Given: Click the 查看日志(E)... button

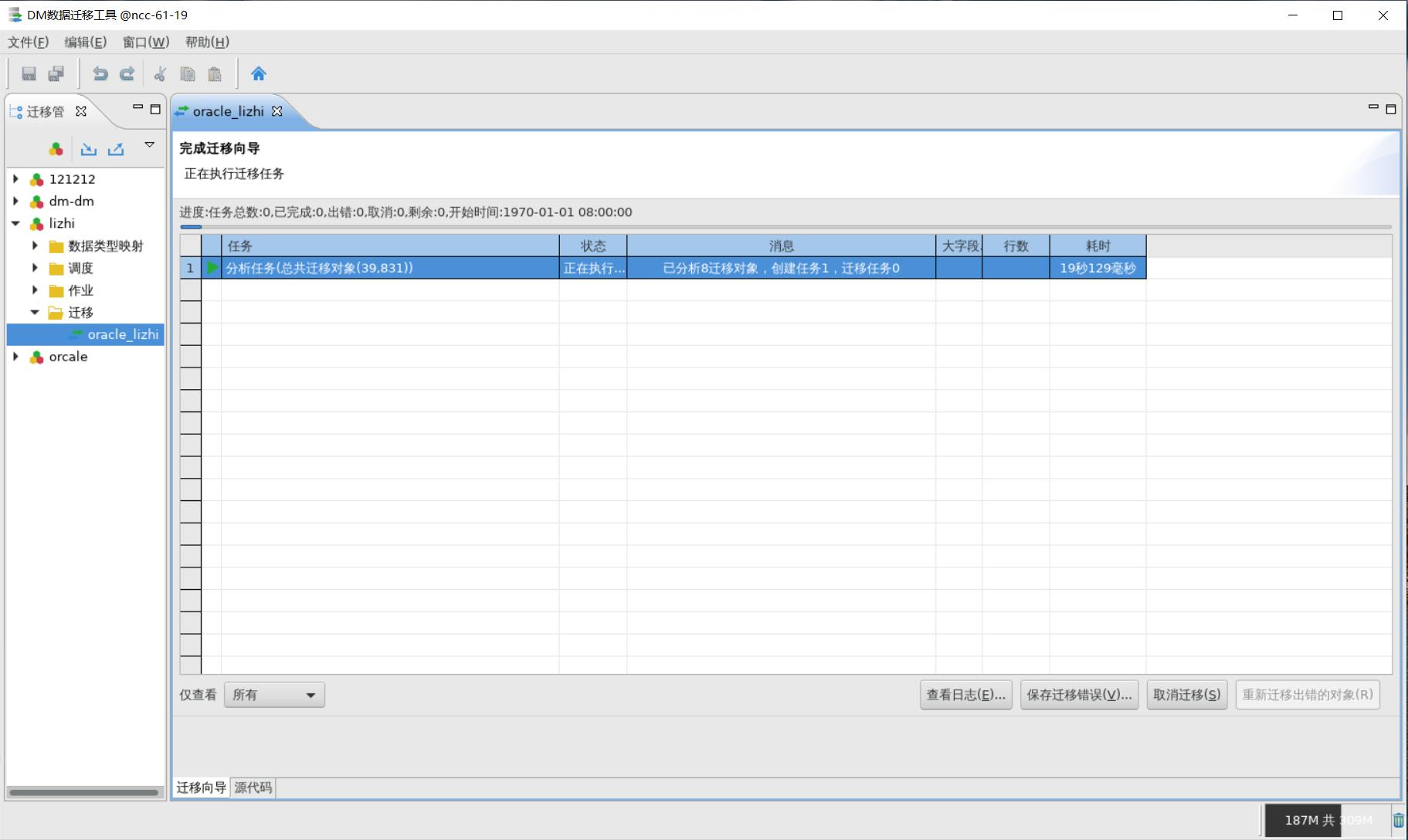Looking at the screenshot, I should (966, 695).
